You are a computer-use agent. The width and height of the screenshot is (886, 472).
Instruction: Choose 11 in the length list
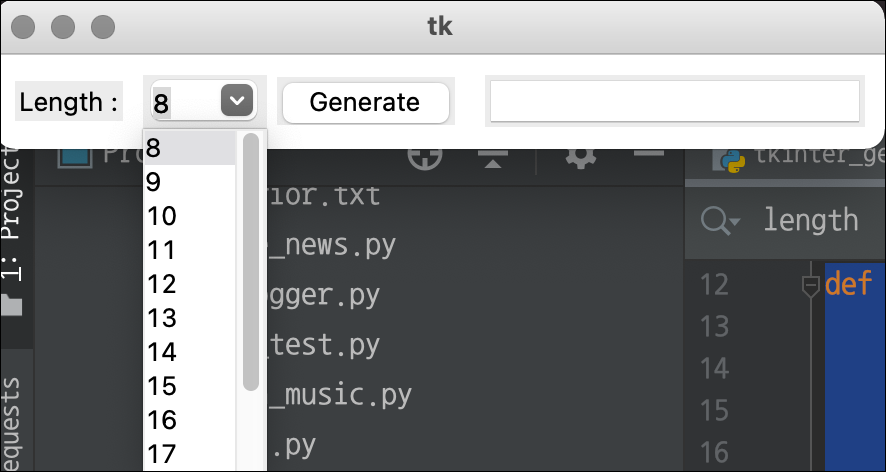coord(189,250)
